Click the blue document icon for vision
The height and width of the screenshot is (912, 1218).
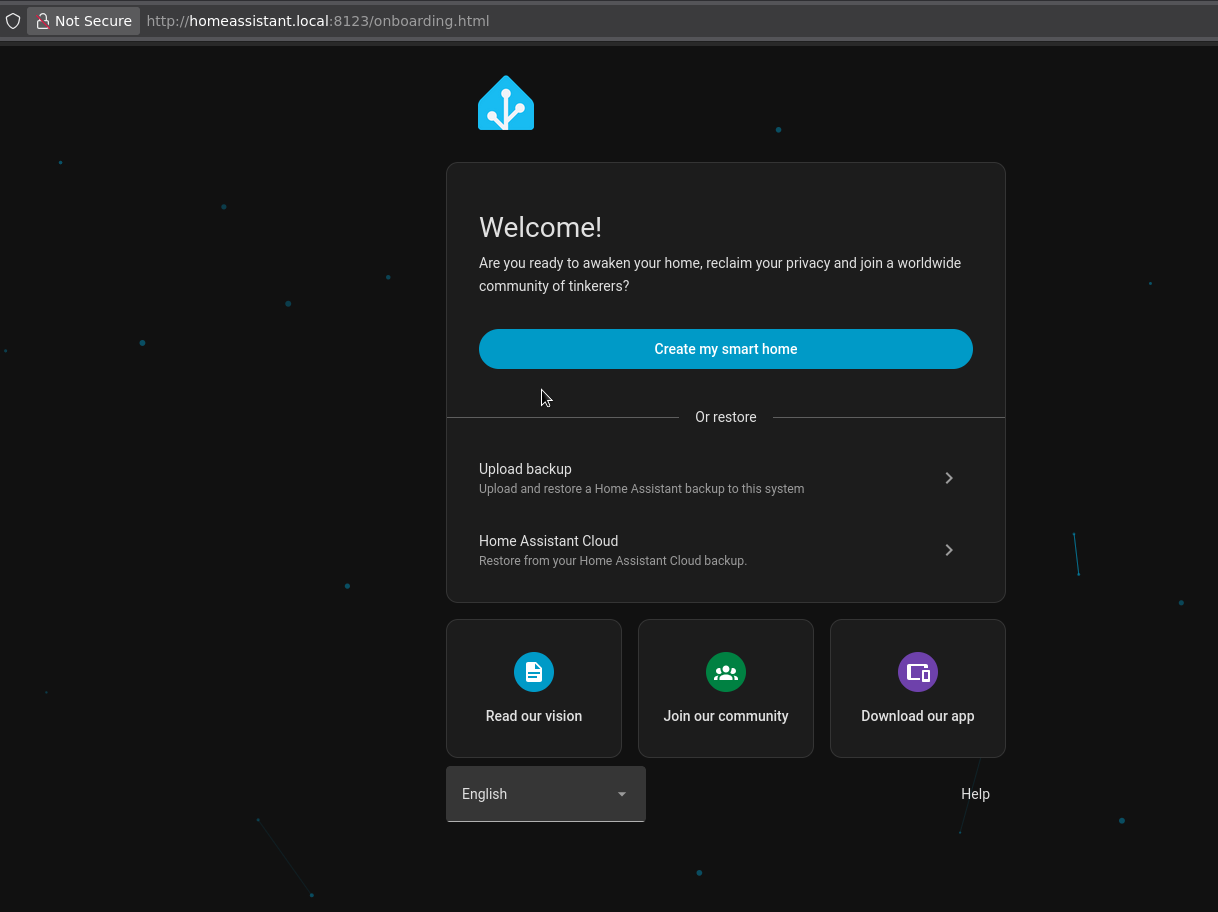[534, 672]
